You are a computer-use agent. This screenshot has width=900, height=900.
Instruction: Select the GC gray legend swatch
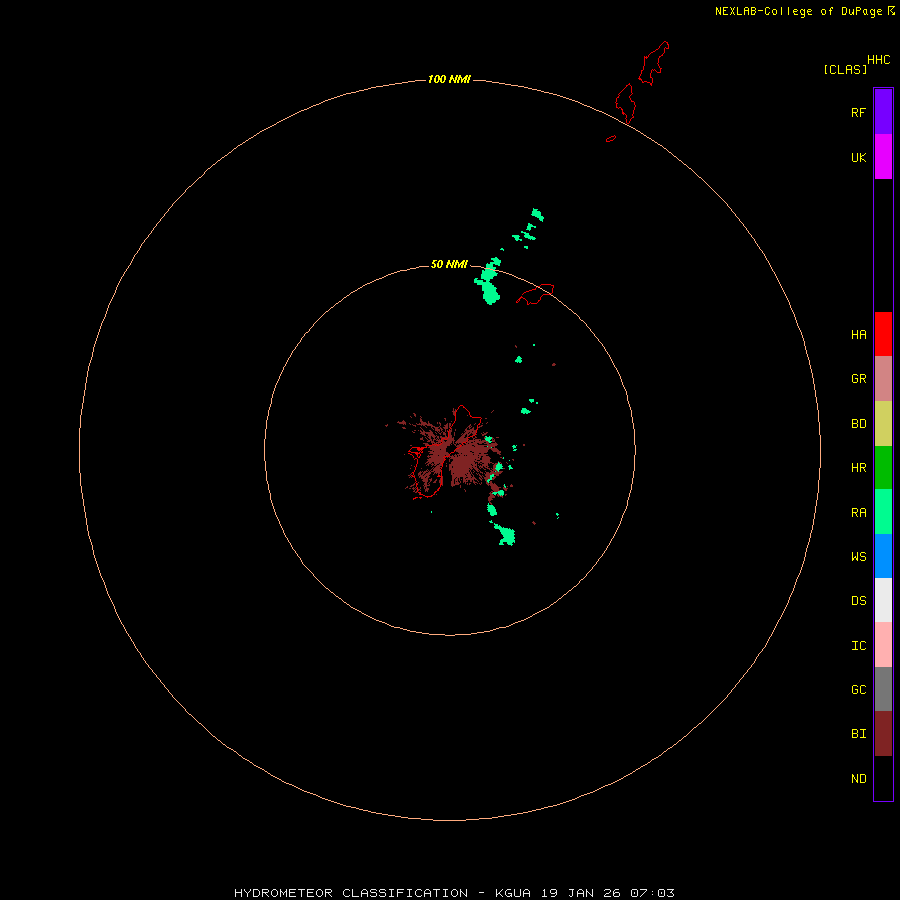[x=883, y=689]
